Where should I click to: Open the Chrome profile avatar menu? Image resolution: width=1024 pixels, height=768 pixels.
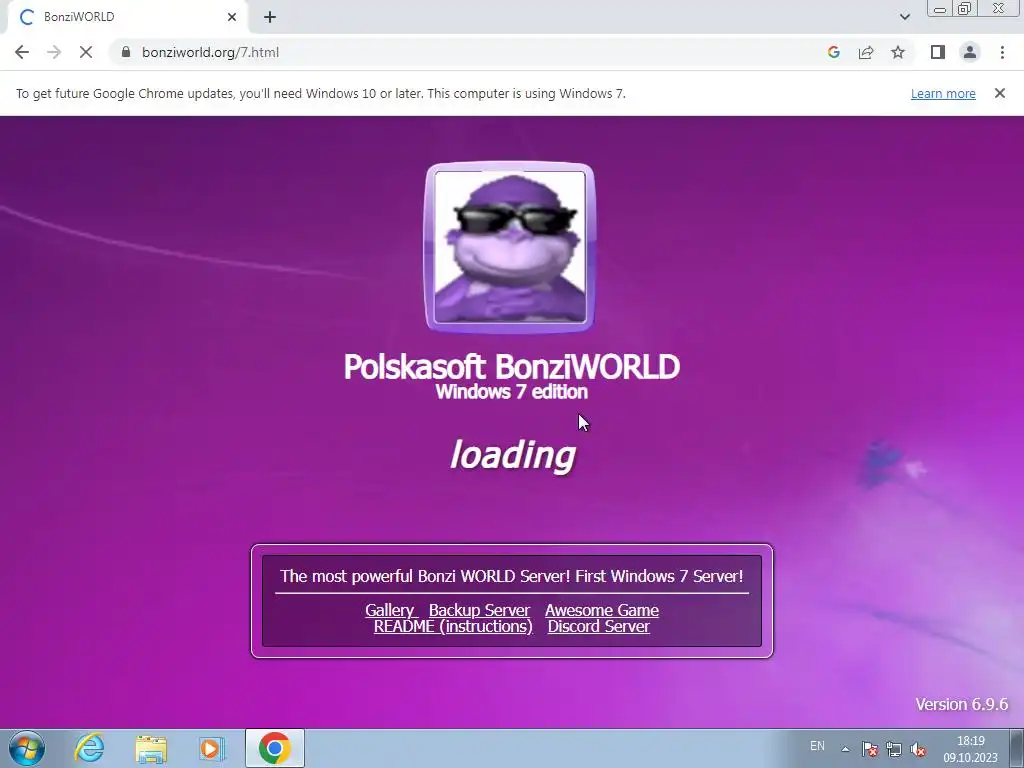click(x=970, y=52)
